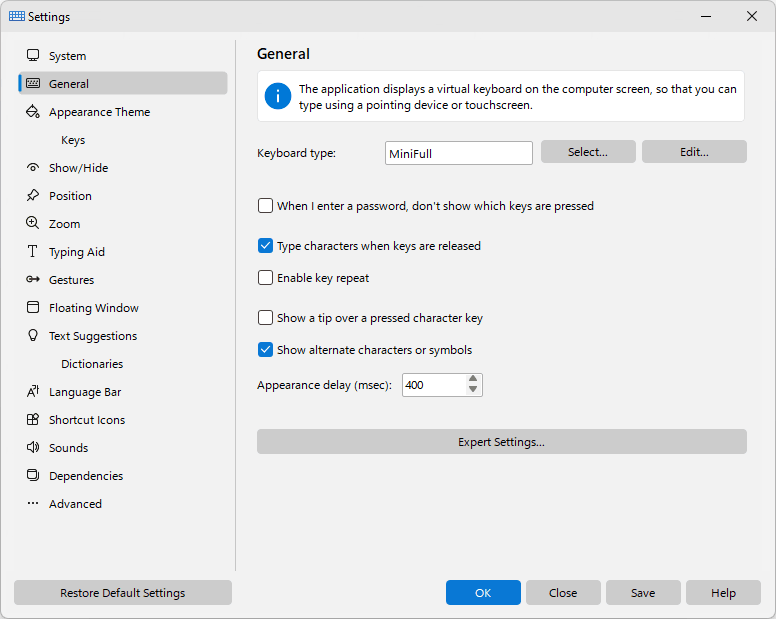
Task: Click the System monitor icon in sidebar
Action: pos(33,55)
